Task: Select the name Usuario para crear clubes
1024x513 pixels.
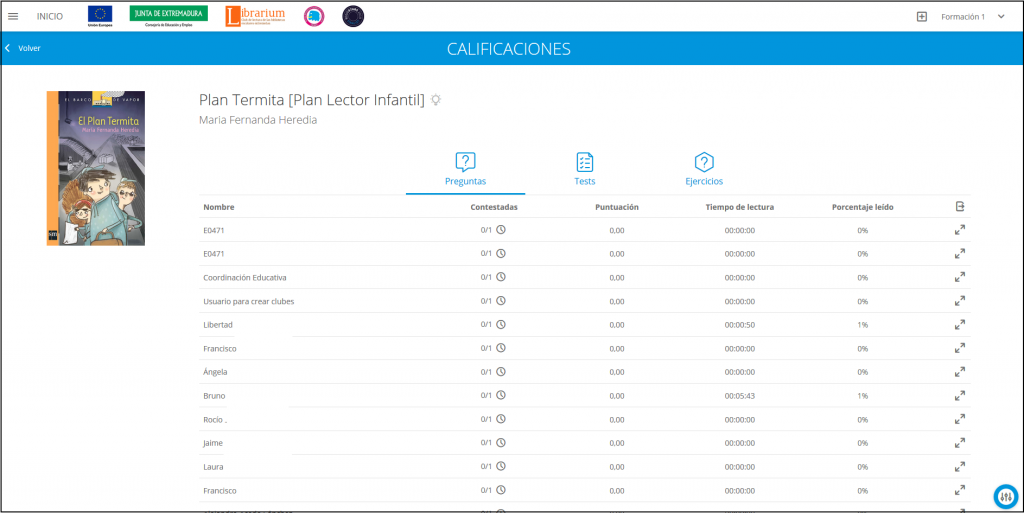Action: click(249, 301)
